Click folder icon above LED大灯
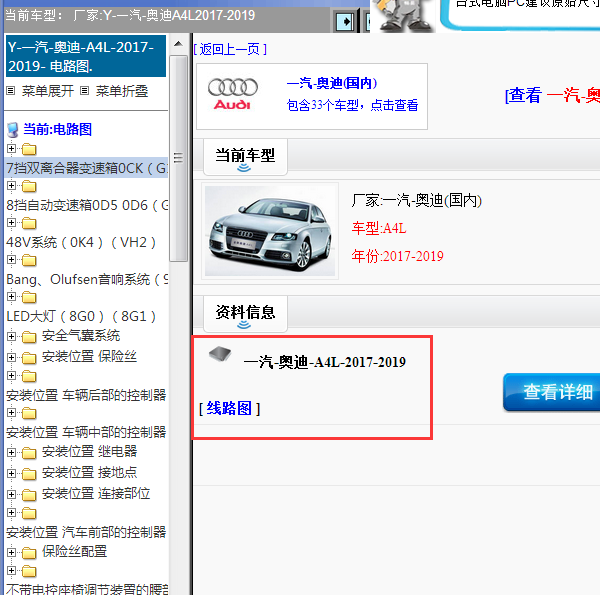 click(29, 297)
